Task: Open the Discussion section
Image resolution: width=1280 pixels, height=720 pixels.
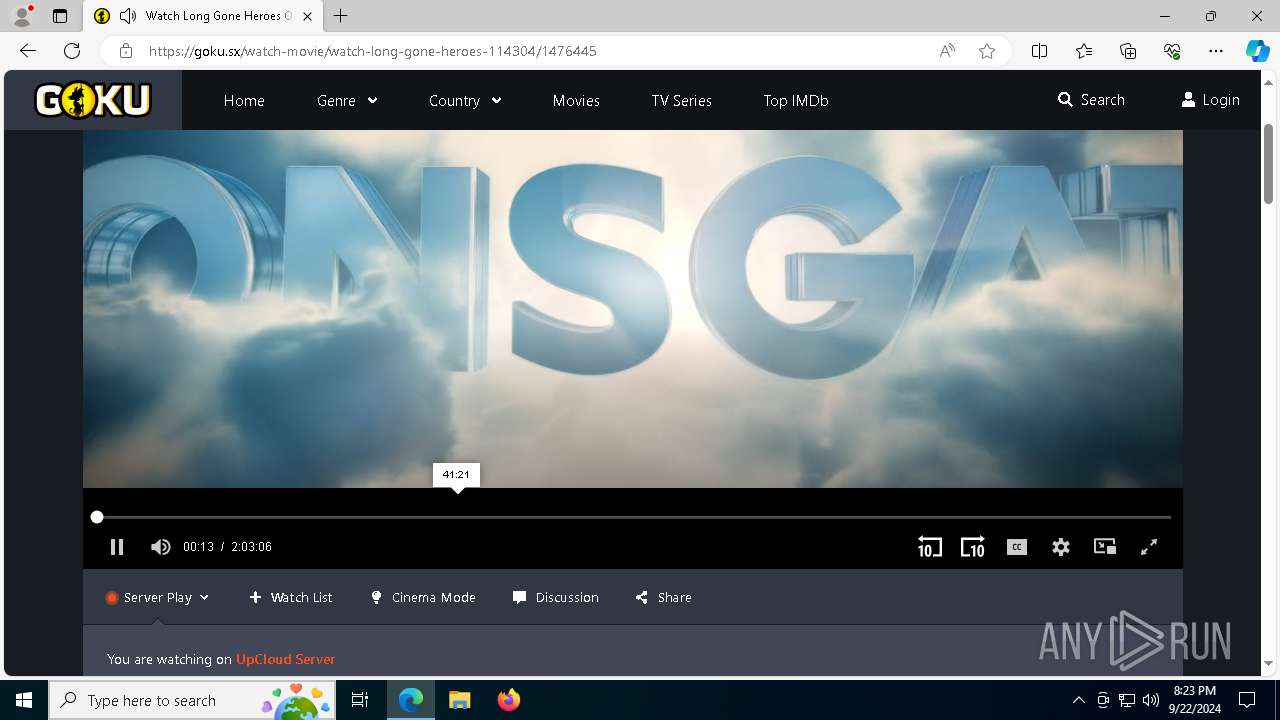Action: coord(556,598)
